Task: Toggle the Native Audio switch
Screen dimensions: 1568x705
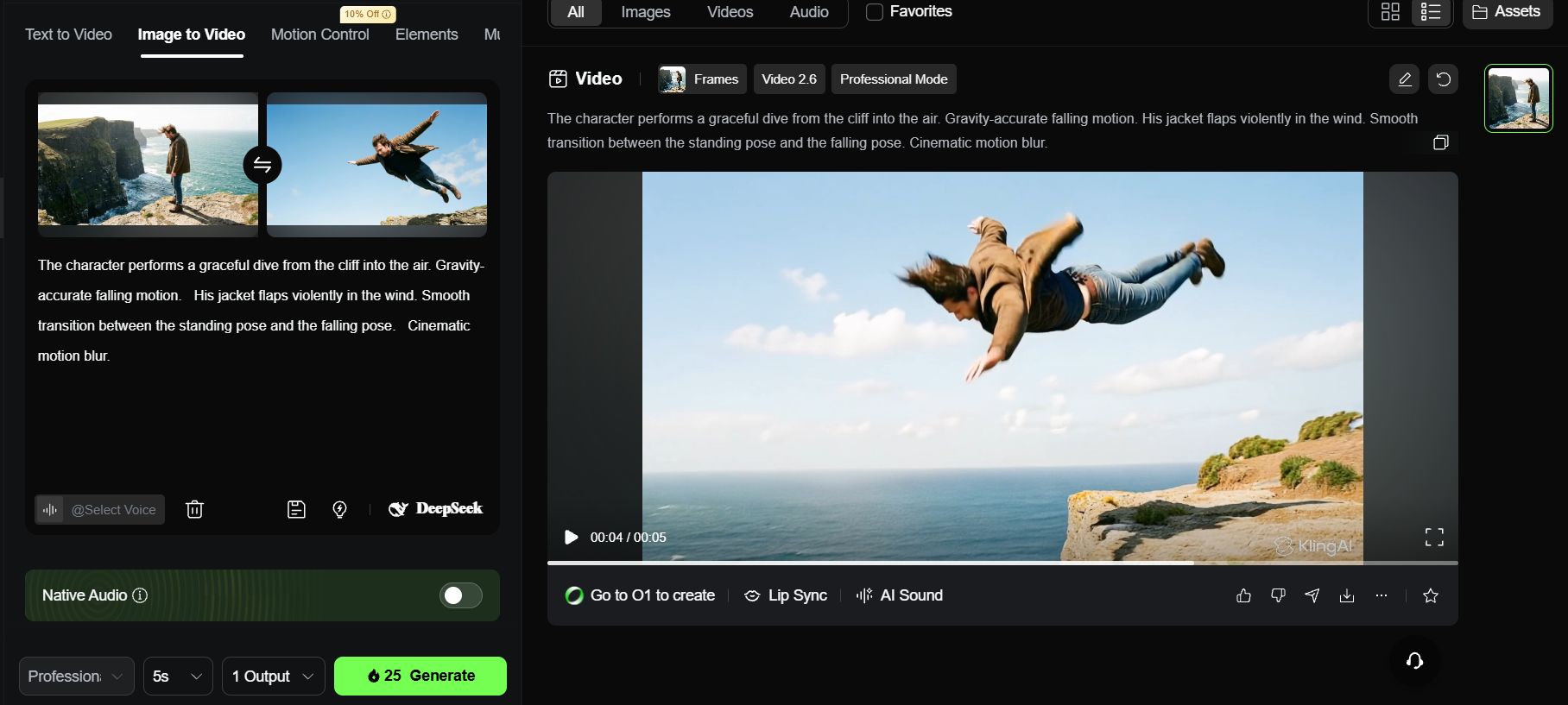Action: pyautogui.click(x=461, y=595)
